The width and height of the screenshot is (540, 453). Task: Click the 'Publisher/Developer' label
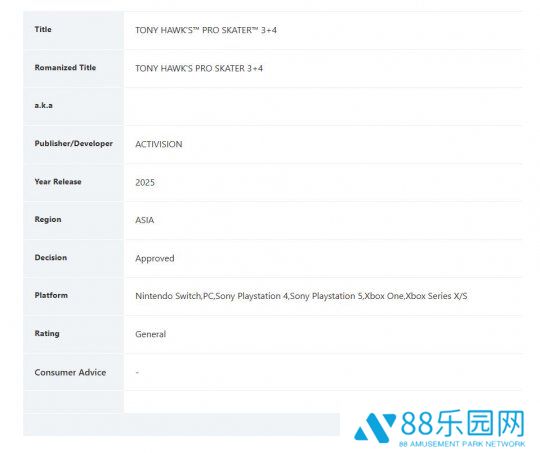[x=74, y=144]
